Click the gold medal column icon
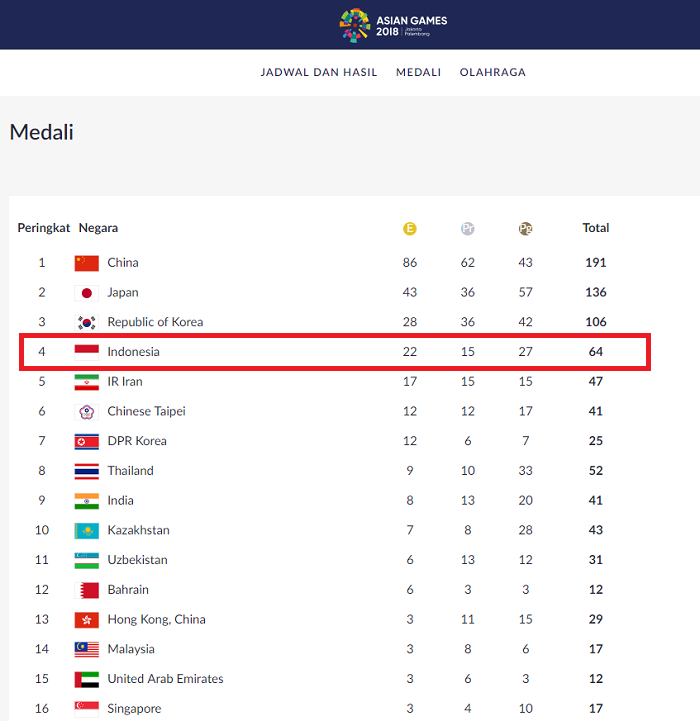The height and width of the screenshot is (721, 700). click(410, 229)
